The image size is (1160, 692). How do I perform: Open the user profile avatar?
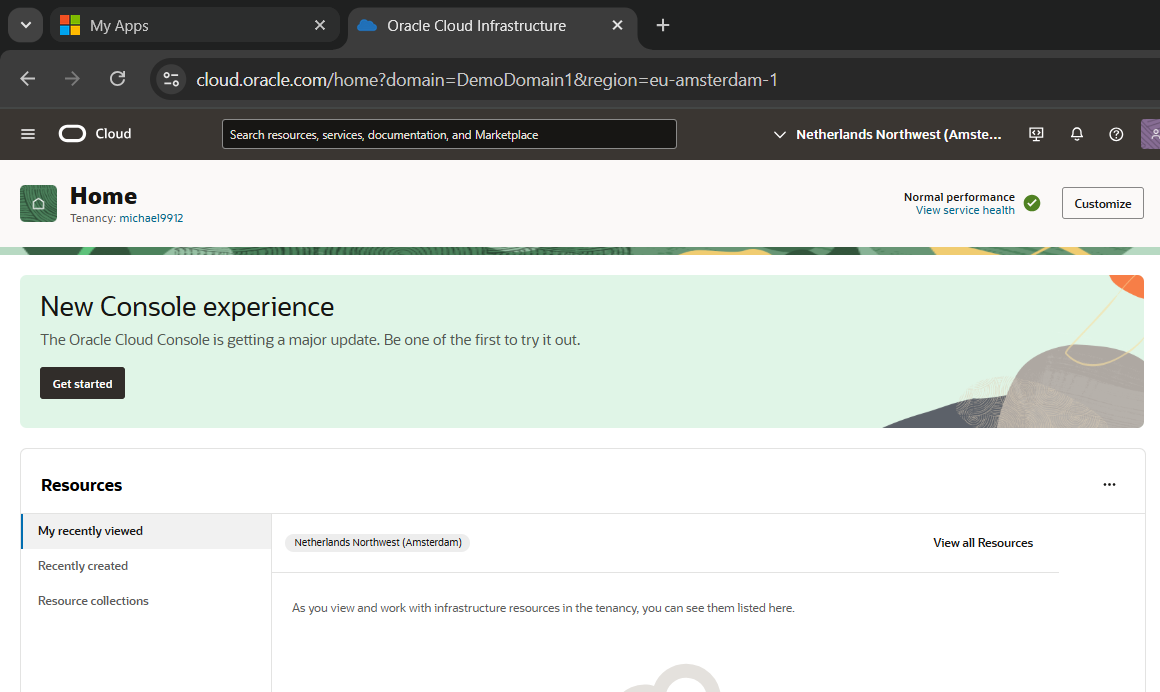(1151, 134)
